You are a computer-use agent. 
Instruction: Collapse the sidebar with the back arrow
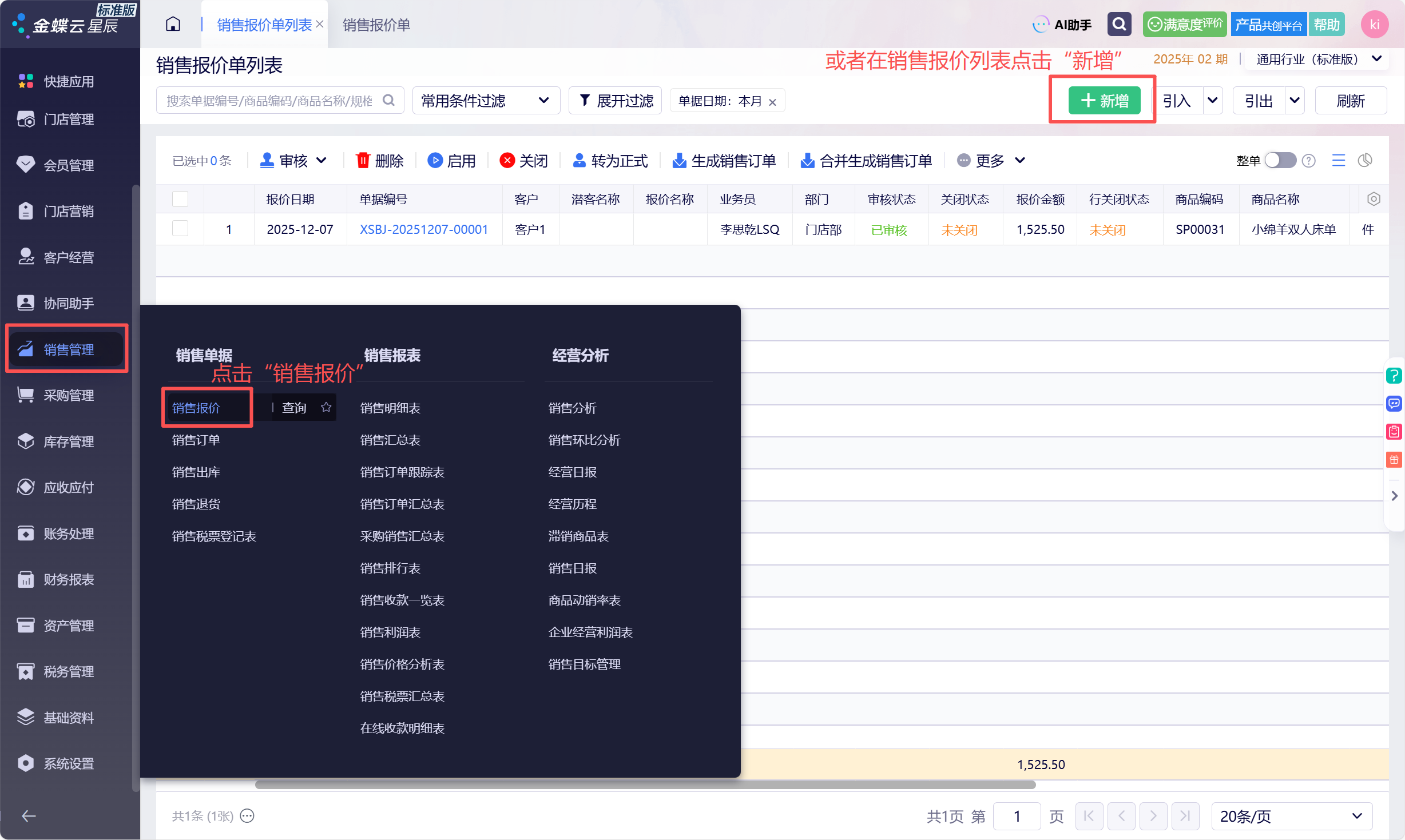click(29, 816)
